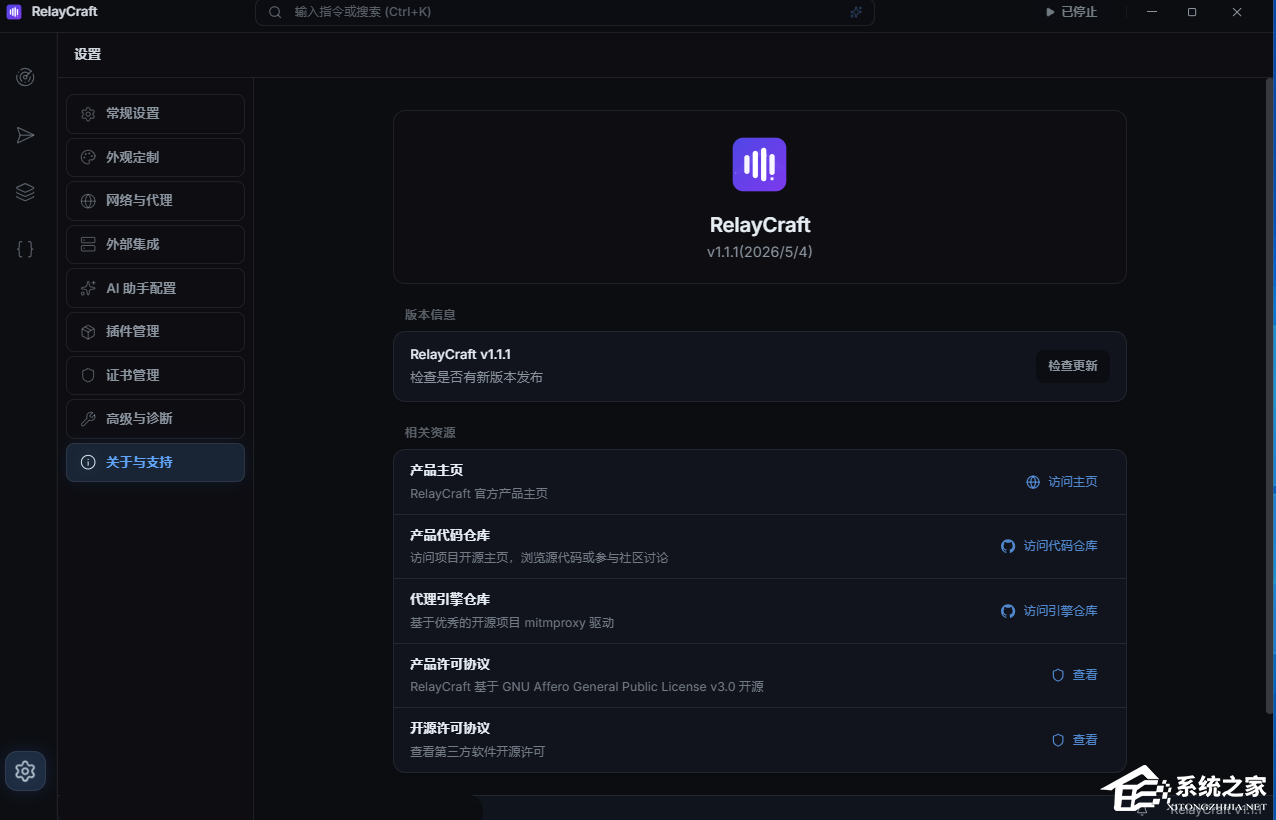Open the send/composer paper plane icon

(x=25, y=135)
